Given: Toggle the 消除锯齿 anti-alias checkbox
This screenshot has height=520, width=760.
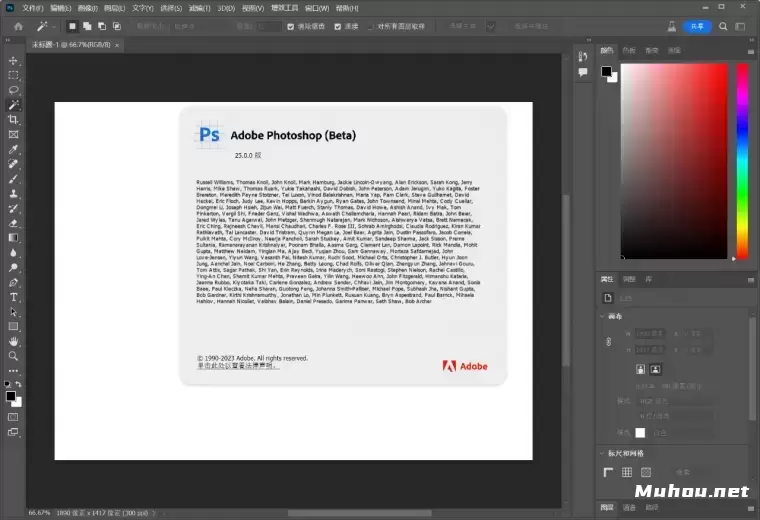Looking at the screenshot, I should 290,27.
